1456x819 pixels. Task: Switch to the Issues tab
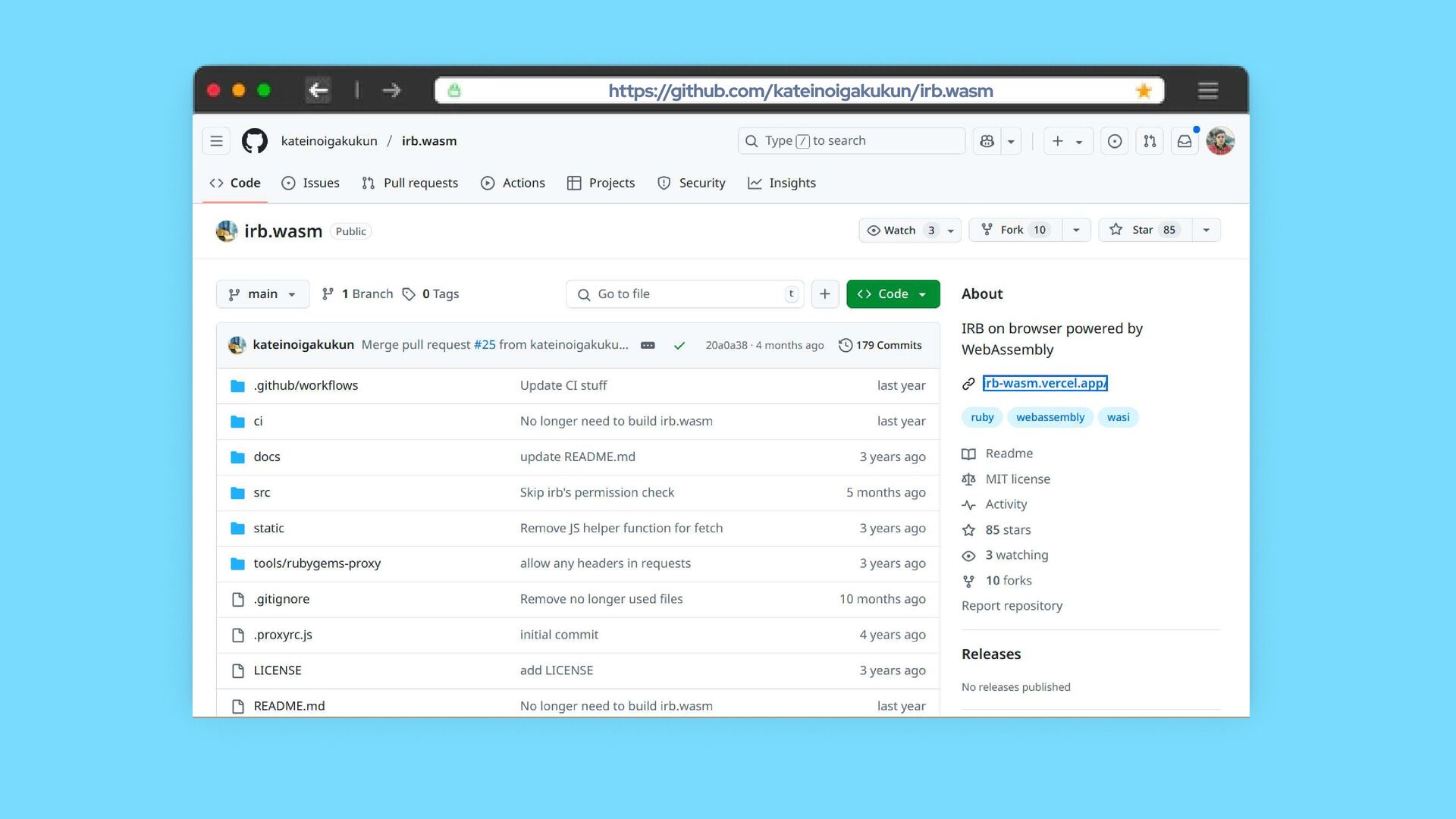[310, 184]
